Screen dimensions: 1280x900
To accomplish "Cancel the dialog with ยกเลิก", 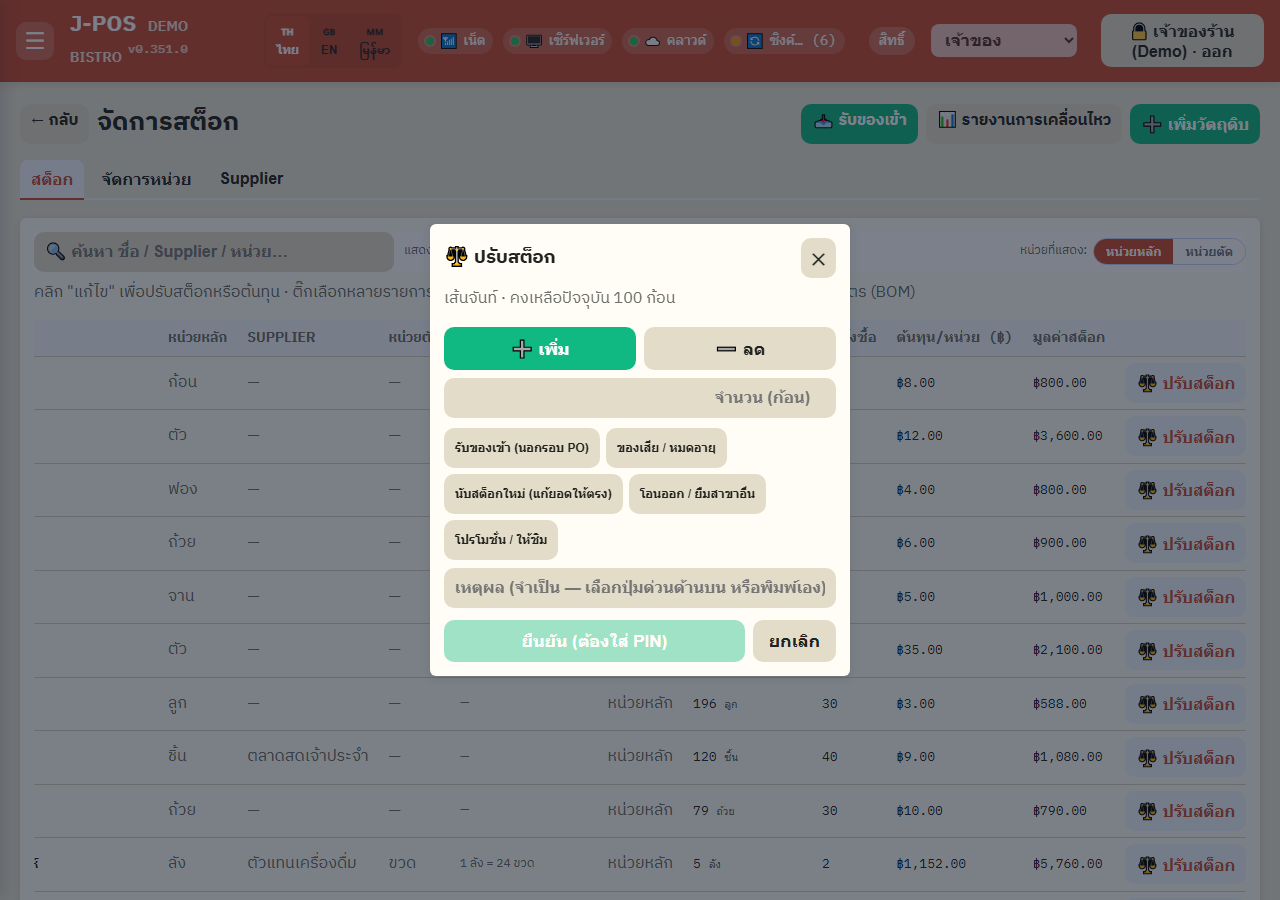I will pos(794,641).
